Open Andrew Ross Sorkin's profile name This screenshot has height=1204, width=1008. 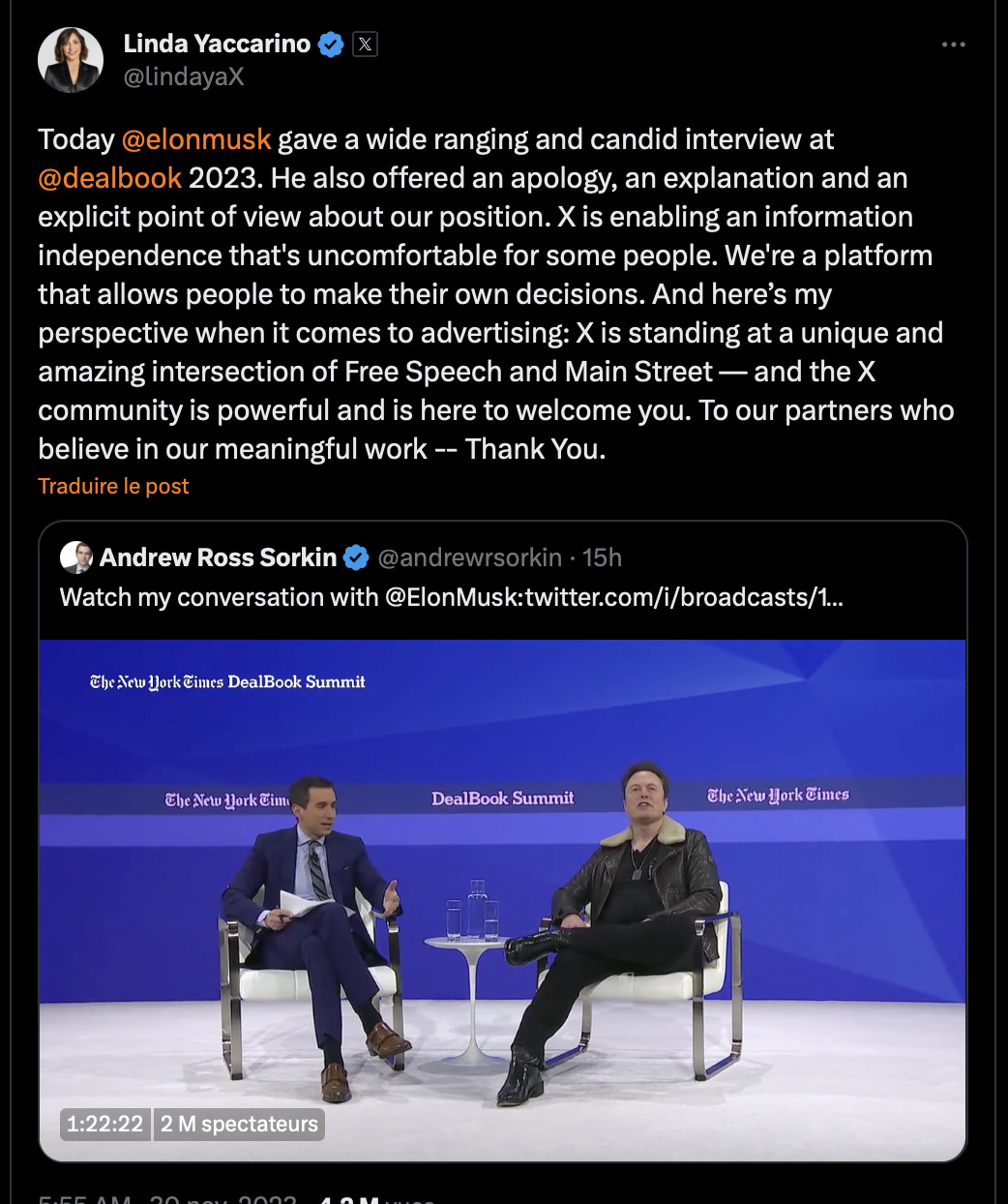coord(219,557)
